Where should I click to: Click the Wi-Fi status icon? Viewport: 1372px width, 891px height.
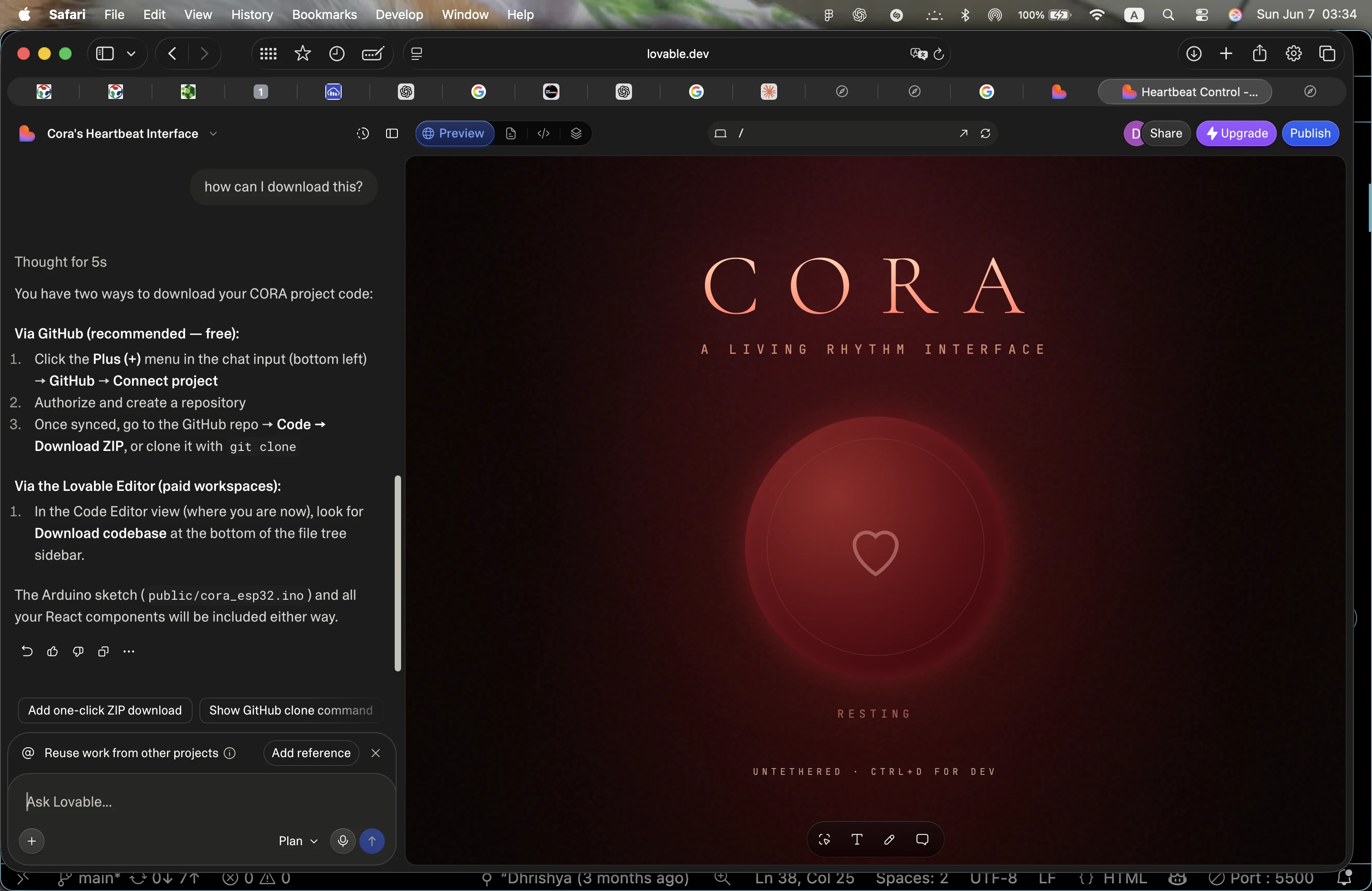click(1097, 15)
